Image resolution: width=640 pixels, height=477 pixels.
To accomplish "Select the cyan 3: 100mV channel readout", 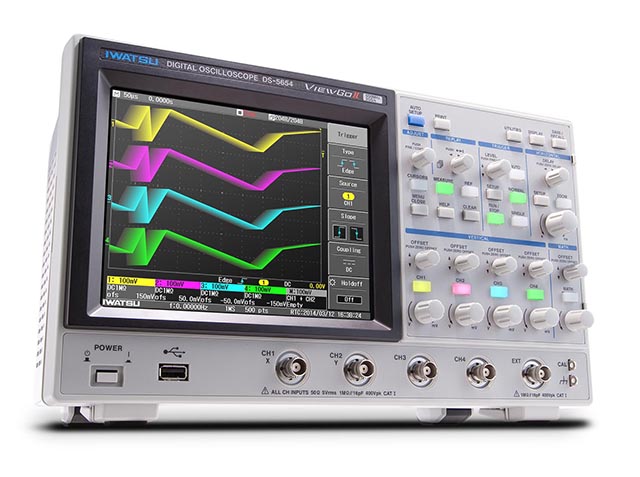I will 222,287.
